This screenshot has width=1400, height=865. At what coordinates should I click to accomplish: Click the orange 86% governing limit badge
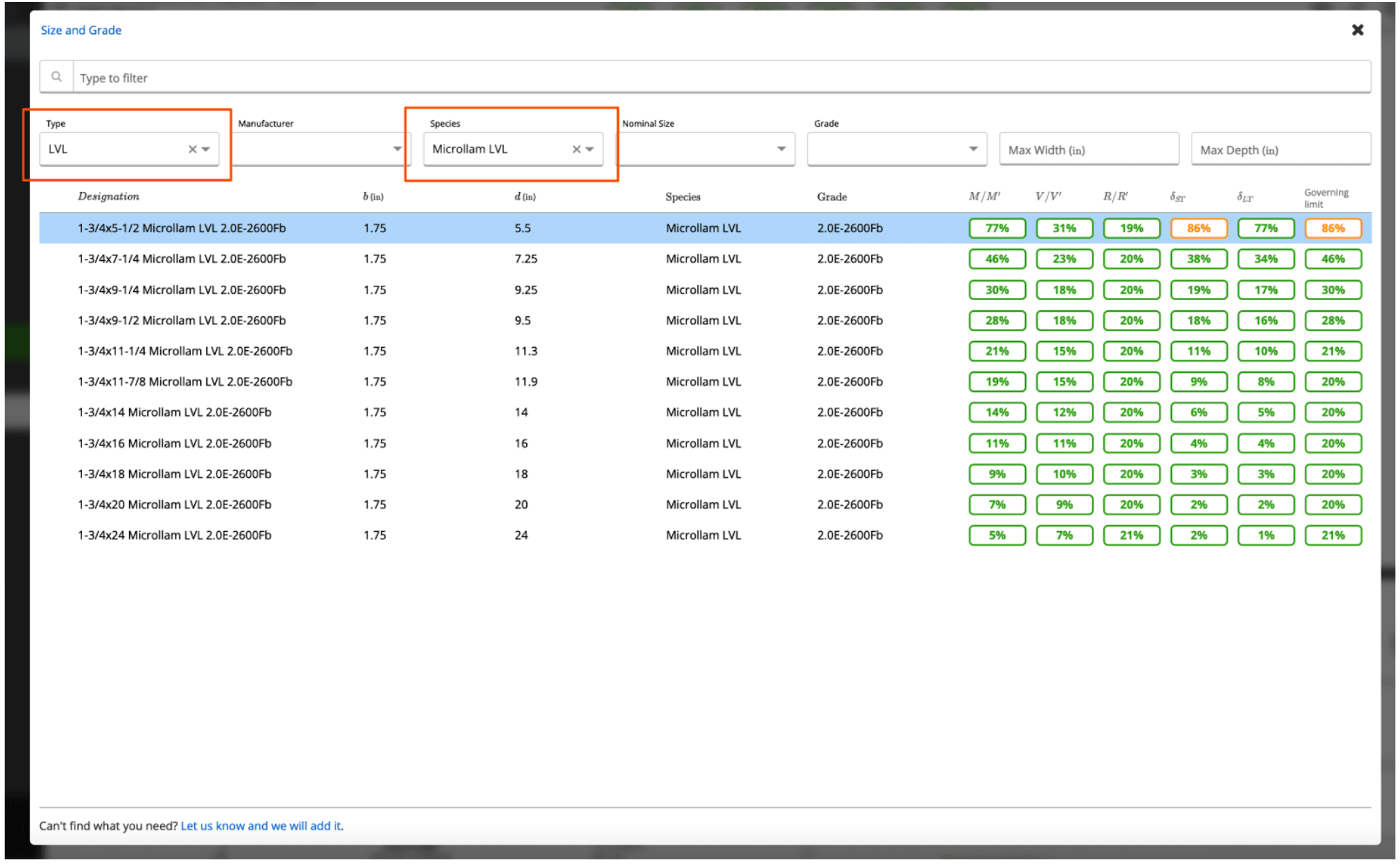(1333, 228)
